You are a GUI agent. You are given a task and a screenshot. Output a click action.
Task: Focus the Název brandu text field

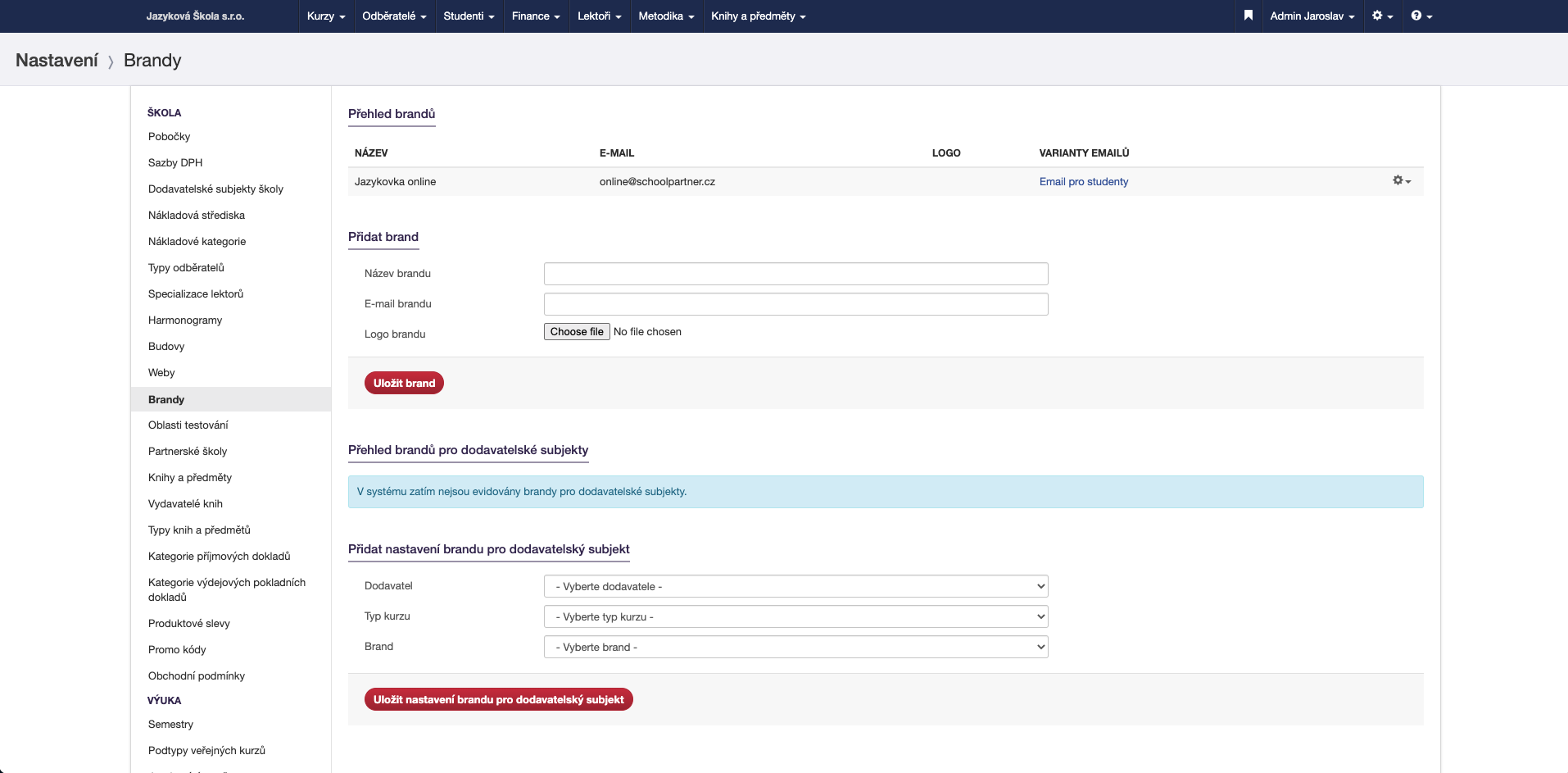tap(795, 274)
